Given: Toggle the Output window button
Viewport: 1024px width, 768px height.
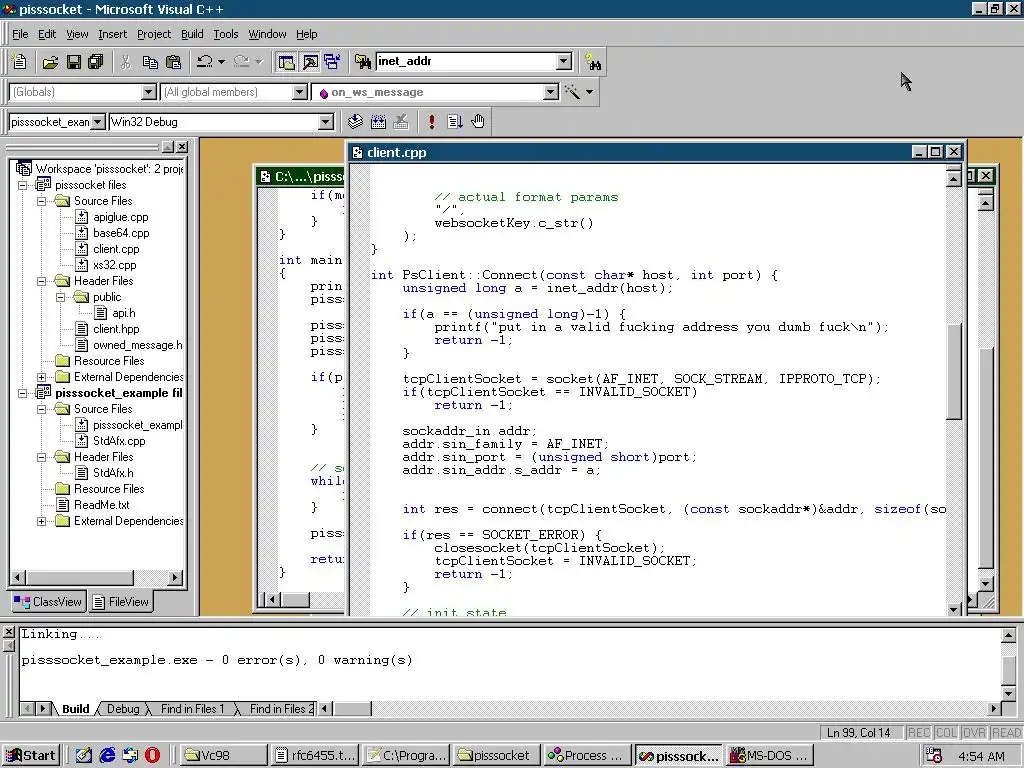Looking at the screenshot, I should pyautogui.click(x=310, y=62).
